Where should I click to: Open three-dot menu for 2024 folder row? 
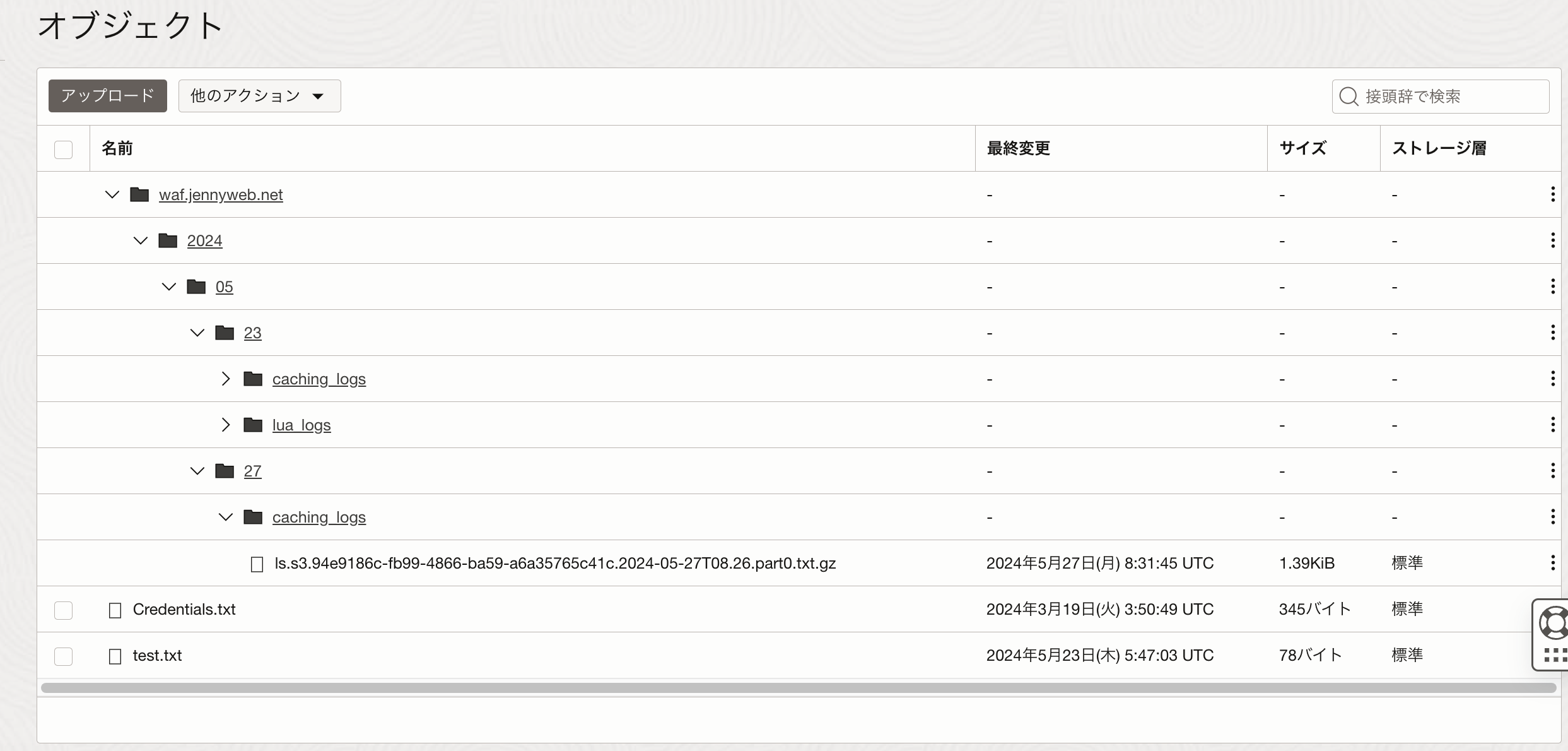click(1552, 240)
